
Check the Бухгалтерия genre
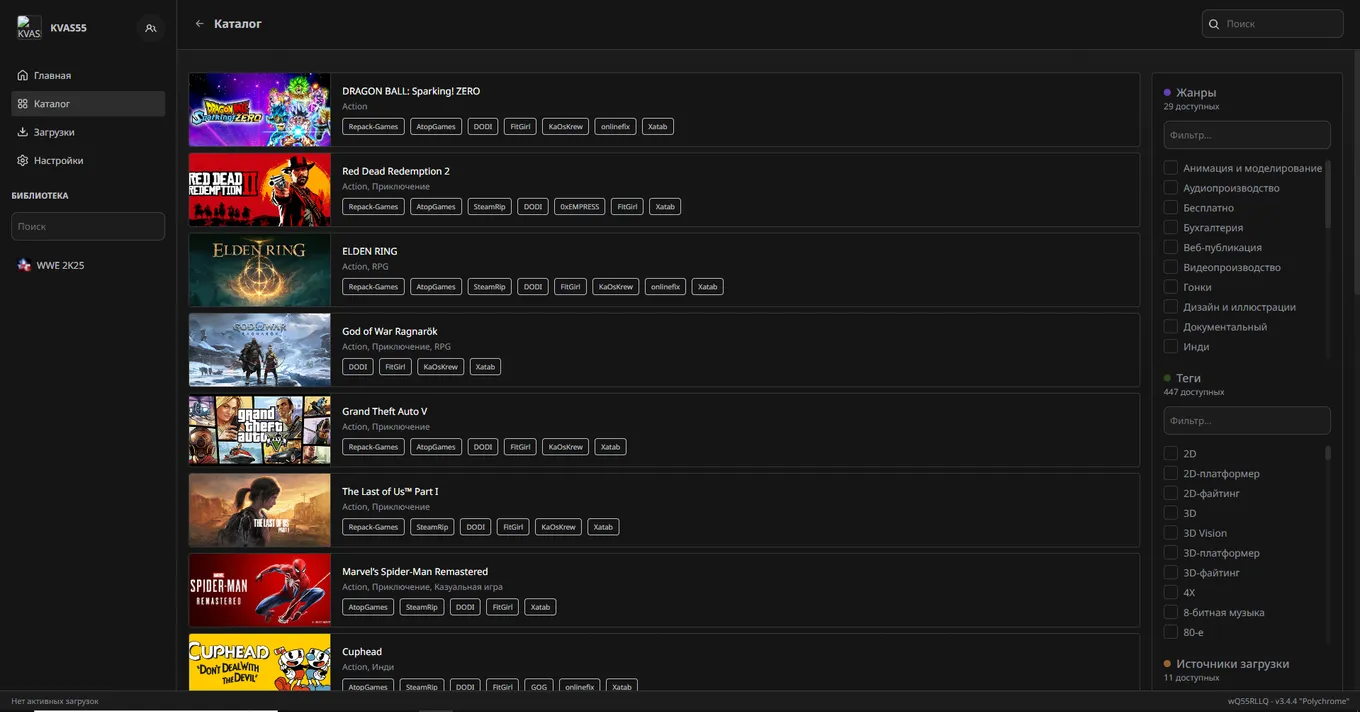[x=1170, y=228]
